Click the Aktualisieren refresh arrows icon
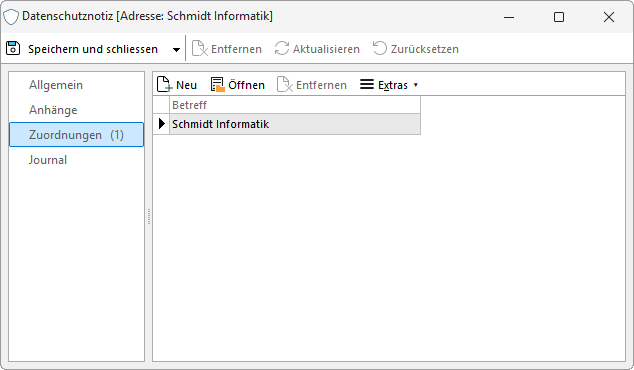634x370 pixels. coord(281,48)
